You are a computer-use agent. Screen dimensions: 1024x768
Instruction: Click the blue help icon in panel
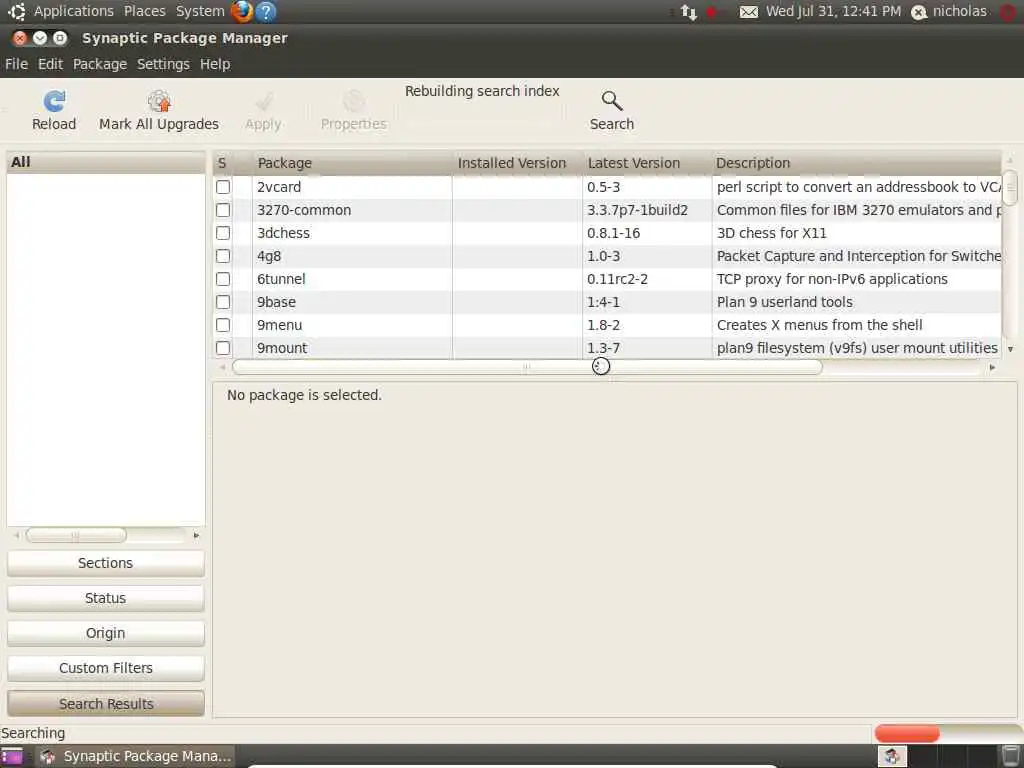(266, 11)
